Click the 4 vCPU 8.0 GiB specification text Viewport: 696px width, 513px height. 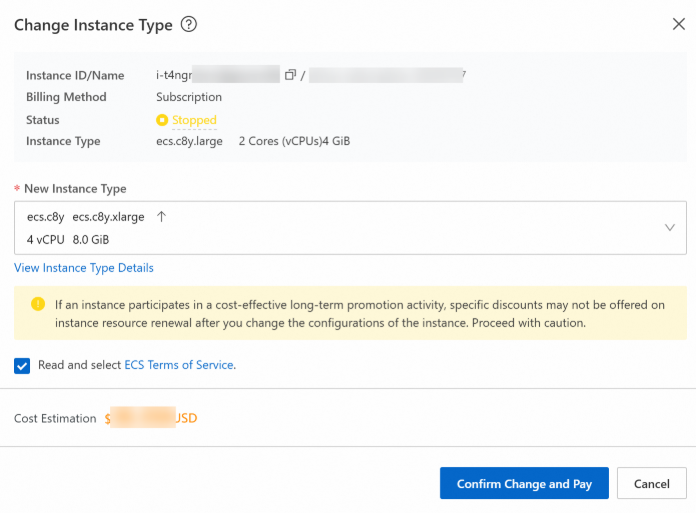pos(68,240)
